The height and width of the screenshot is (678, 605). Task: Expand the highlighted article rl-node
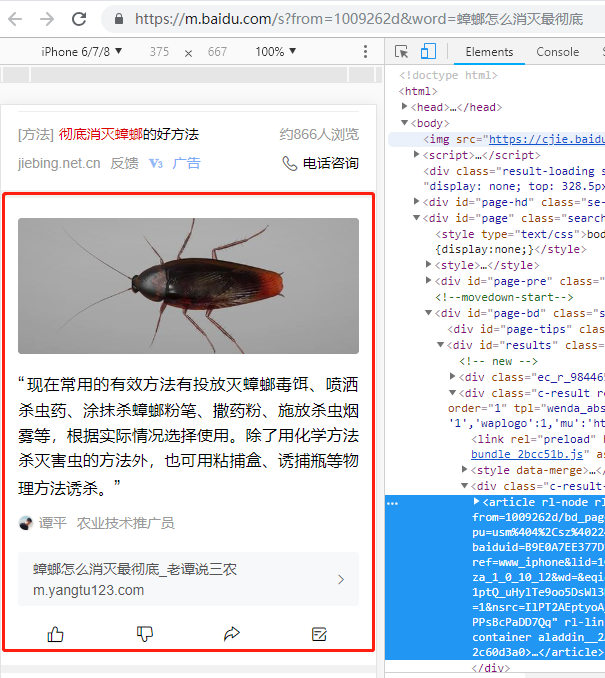tap(477, 502)
